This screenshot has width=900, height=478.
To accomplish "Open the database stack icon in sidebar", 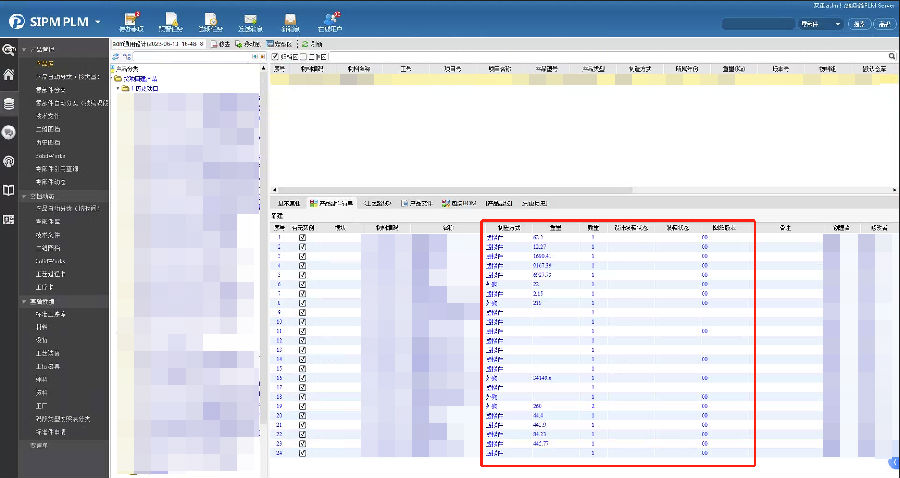I will 9,103.
